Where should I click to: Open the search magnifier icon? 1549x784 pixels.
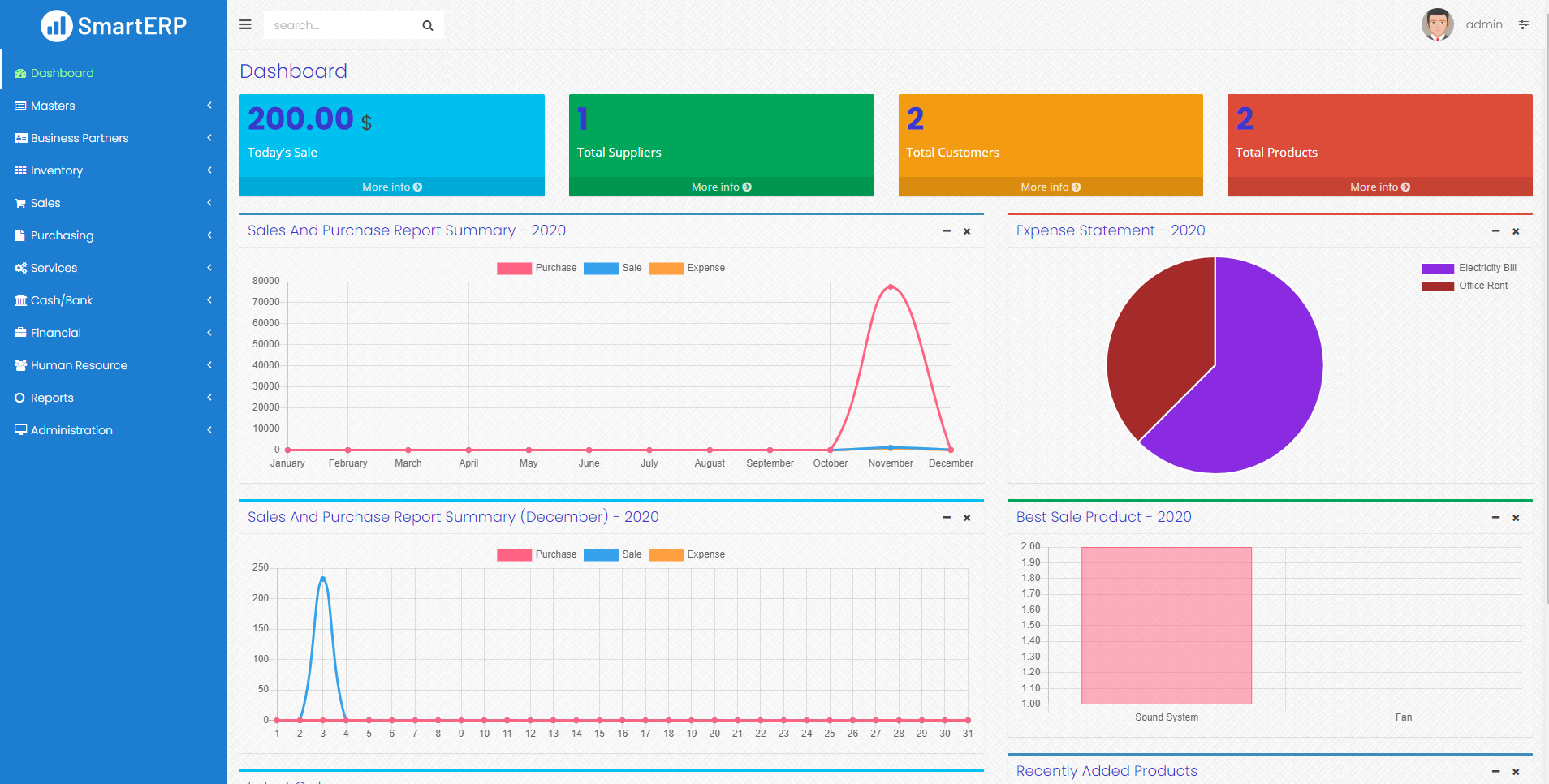pyautogui.click(x=428, y=25)
